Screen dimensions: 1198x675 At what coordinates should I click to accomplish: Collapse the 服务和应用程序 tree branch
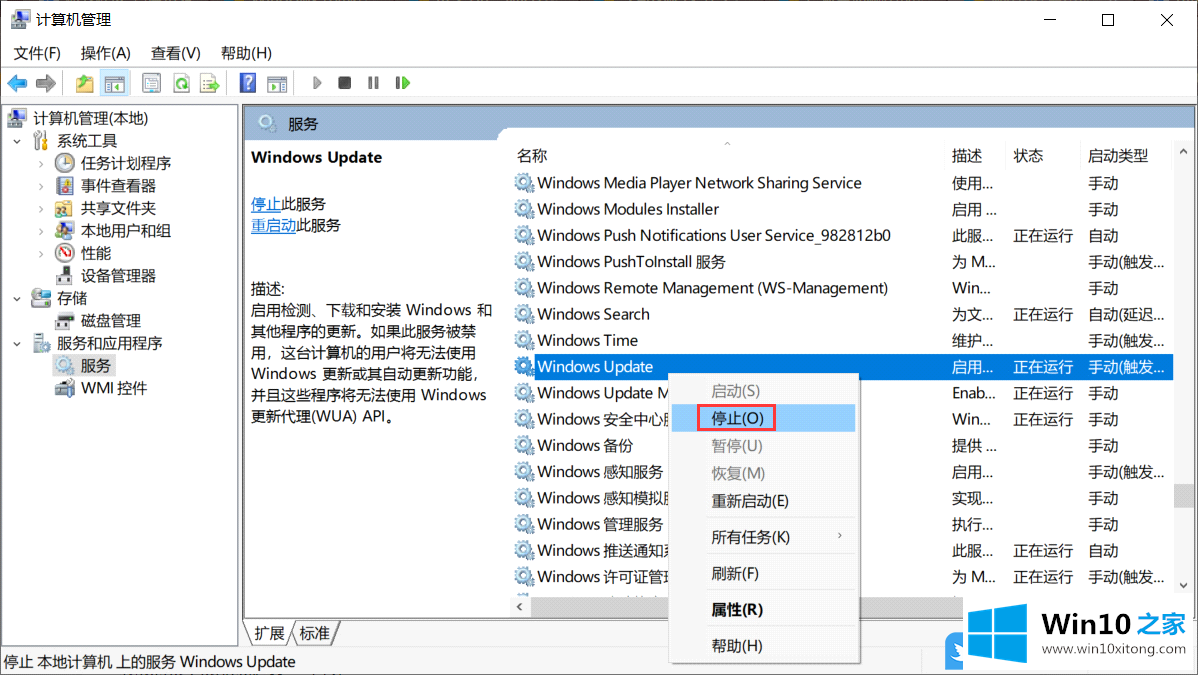coord(17,344)
